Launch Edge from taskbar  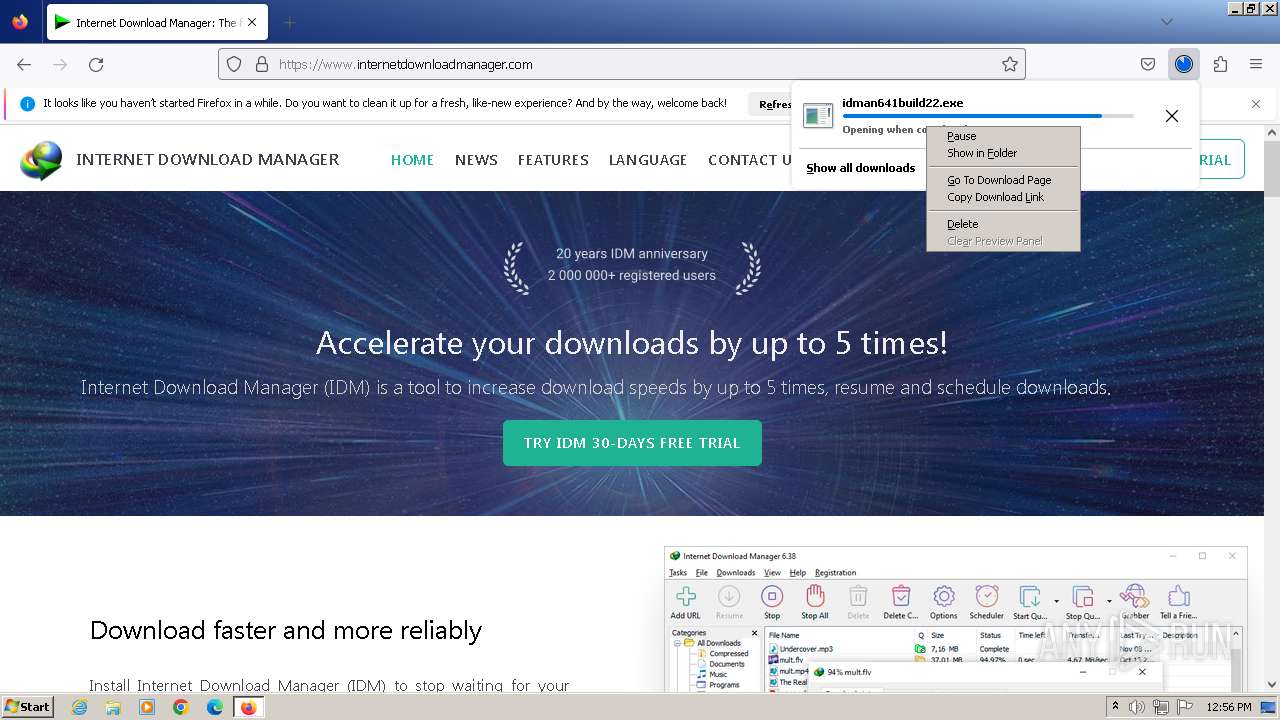(x=215, y=707)
